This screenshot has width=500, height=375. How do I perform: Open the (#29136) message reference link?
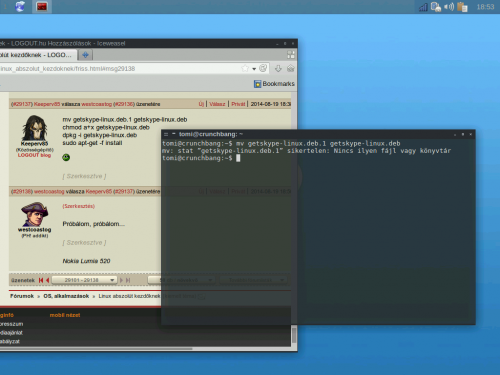[x=124, y=104]
